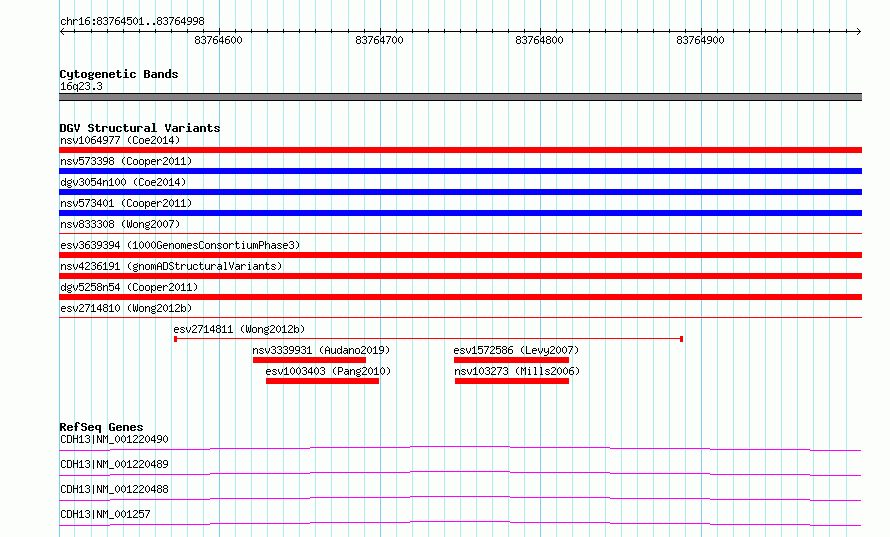This screenshot has height=537, width=890.
Task: Click the red bar of nsv103273
Action: tap(512, 381)
